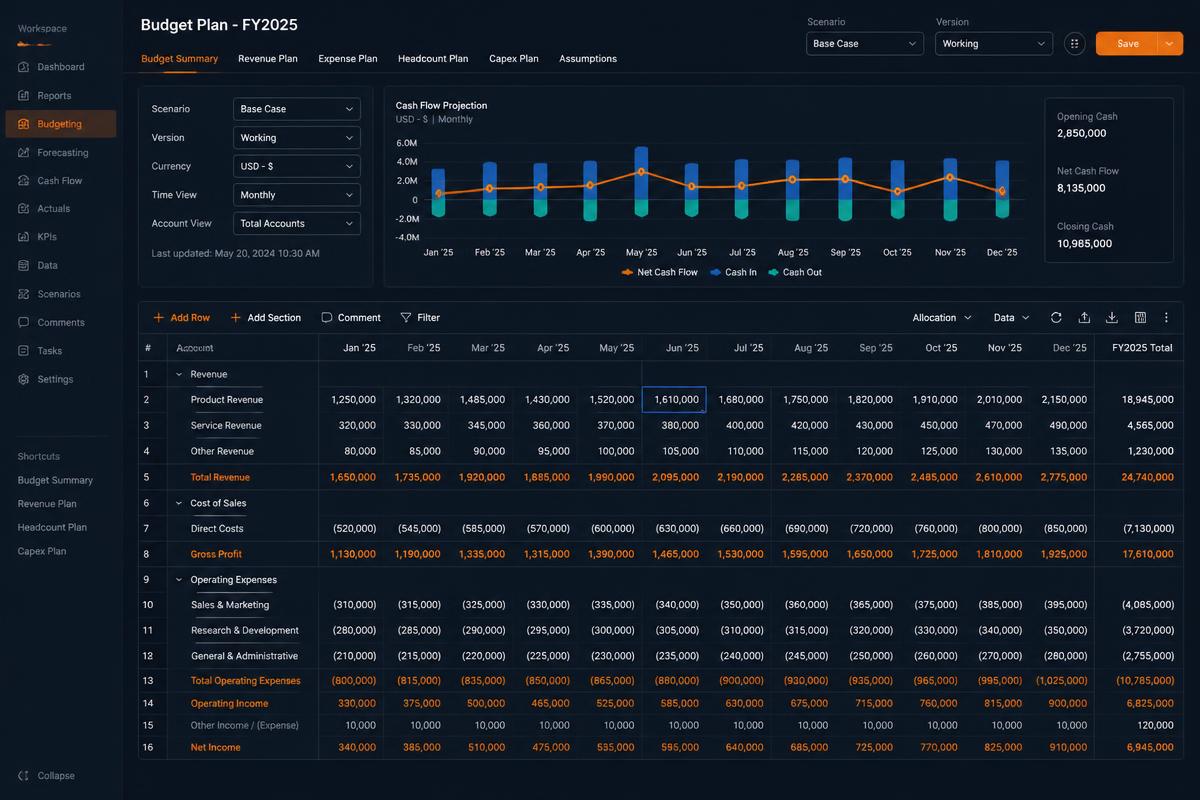Open Dashboard from the sidebar
Screen dimensions: 1200x800
[60, 67]
